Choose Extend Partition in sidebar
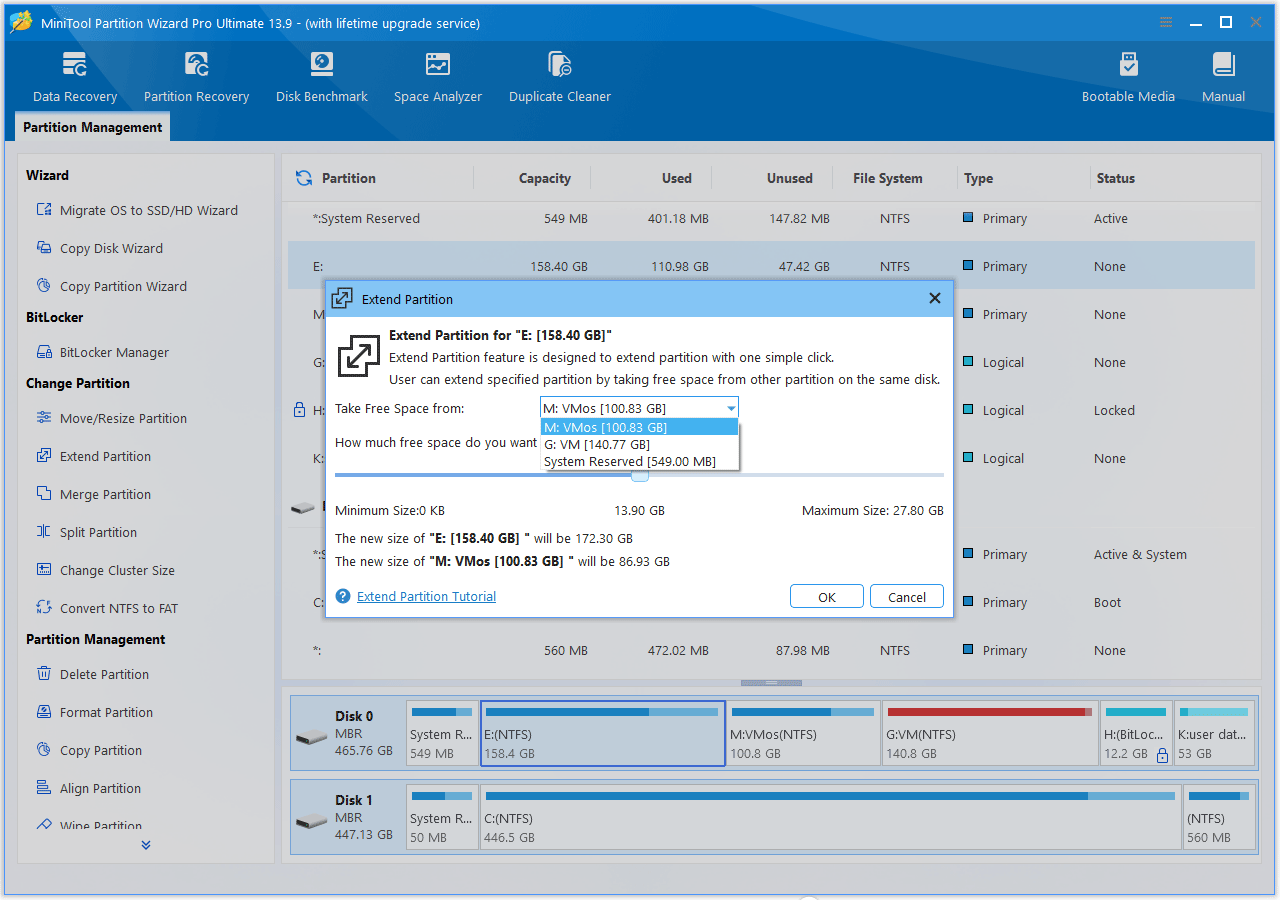 point(93,456)
